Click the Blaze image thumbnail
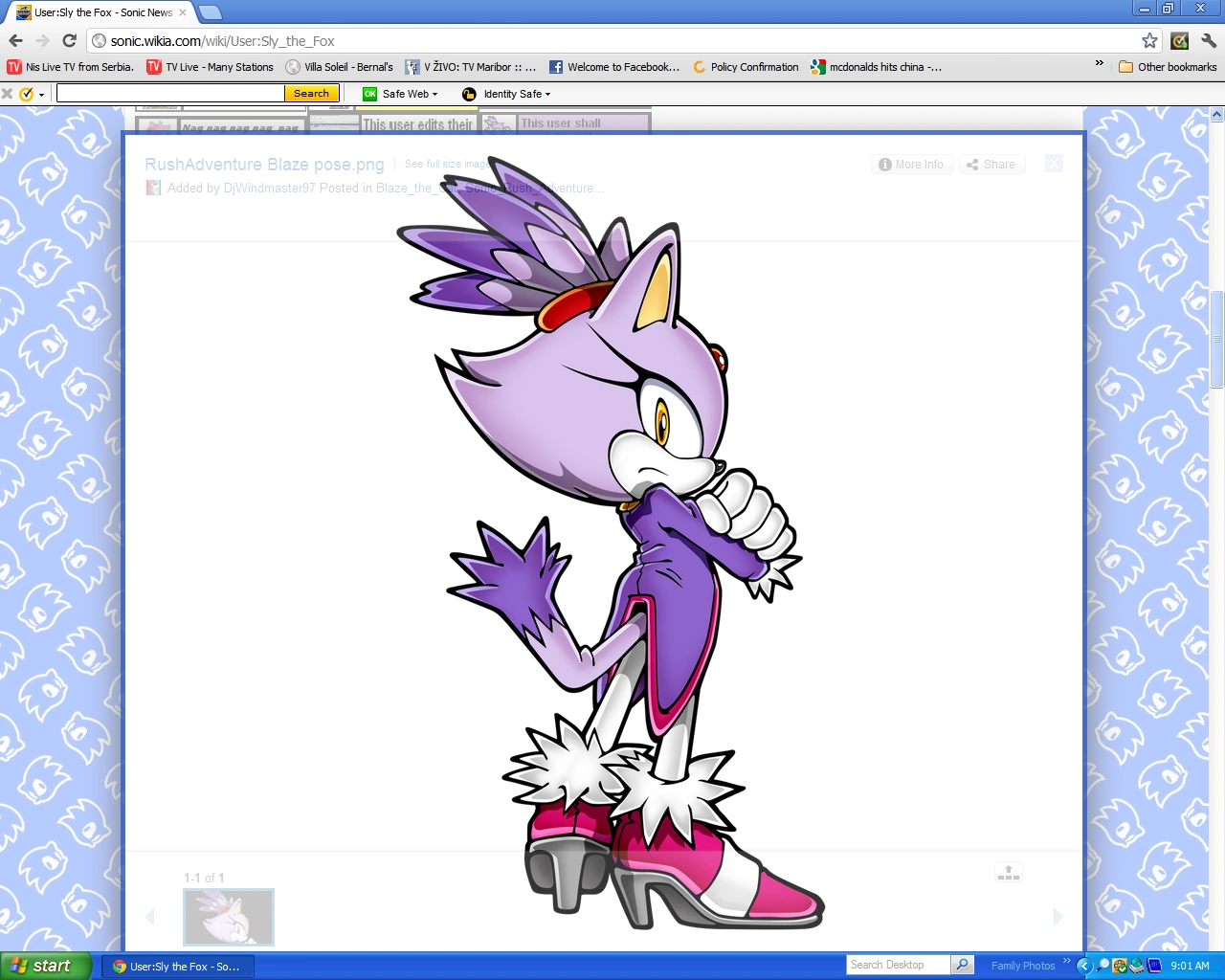The image size is (1225, 980). (x=229, y=916)
